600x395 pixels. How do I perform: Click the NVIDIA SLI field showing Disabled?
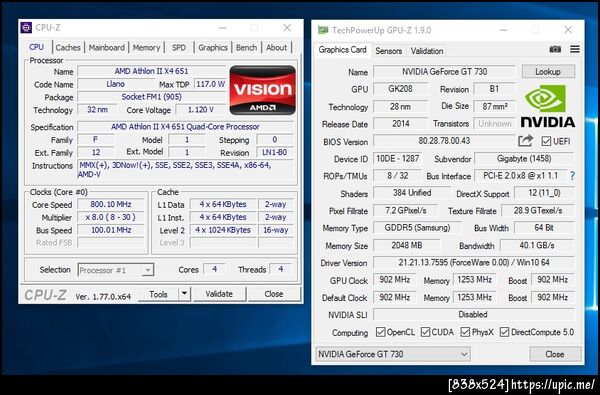474,315
